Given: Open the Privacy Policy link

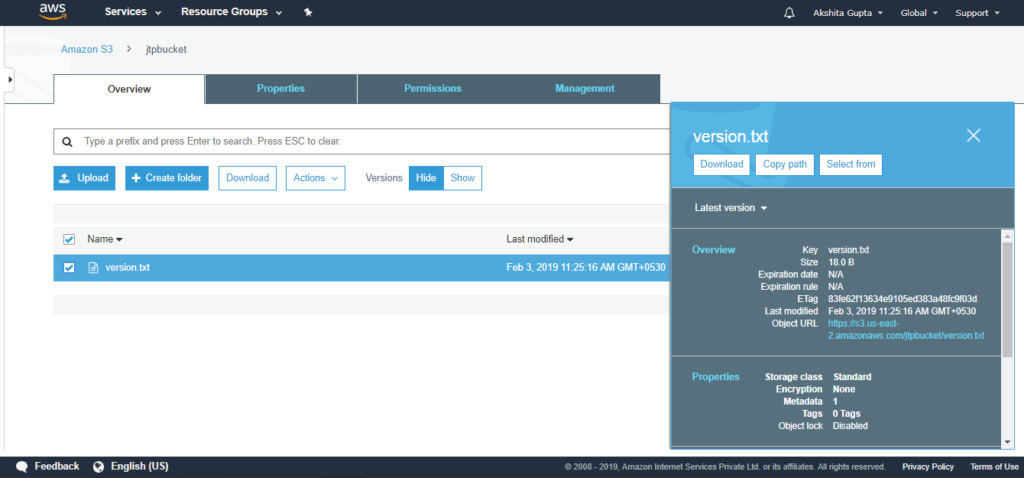Looking at the screenshot, I should pos(928,466).
